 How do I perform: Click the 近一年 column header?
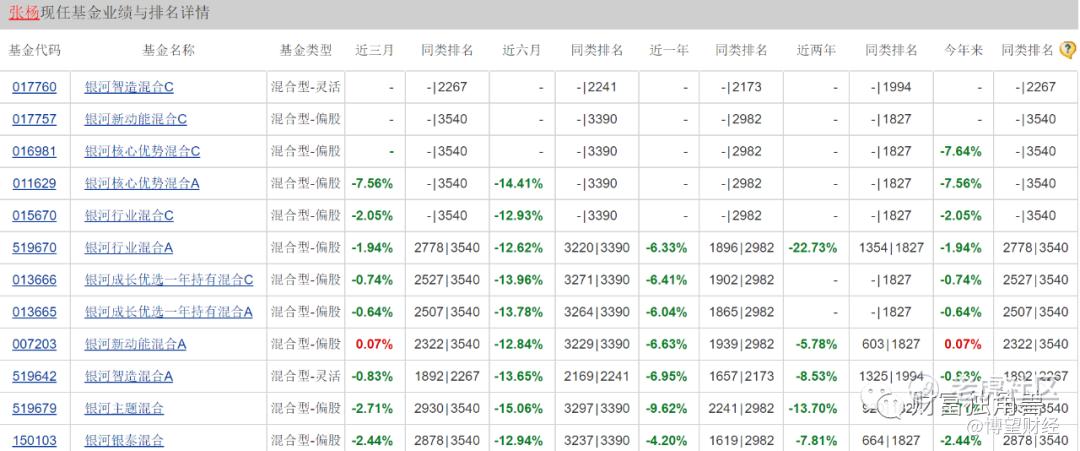pos(669,50)
